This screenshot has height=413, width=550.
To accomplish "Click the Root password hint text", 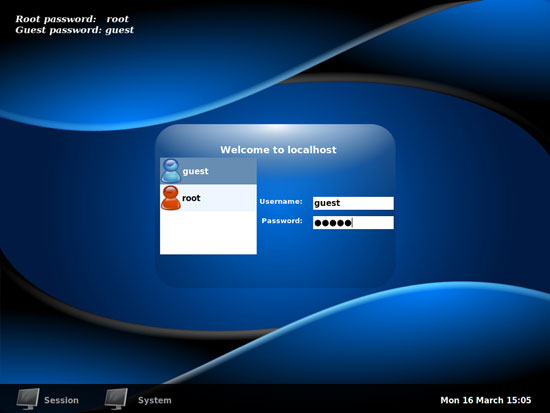I will [x=72, y=19].
